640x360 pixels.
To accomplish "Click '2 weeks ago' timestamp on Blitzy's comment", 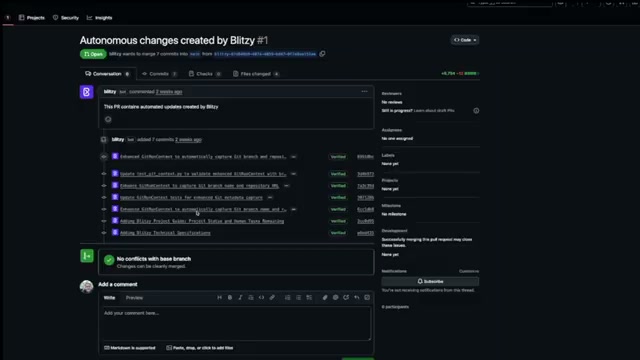I will [x=169, y=92].
